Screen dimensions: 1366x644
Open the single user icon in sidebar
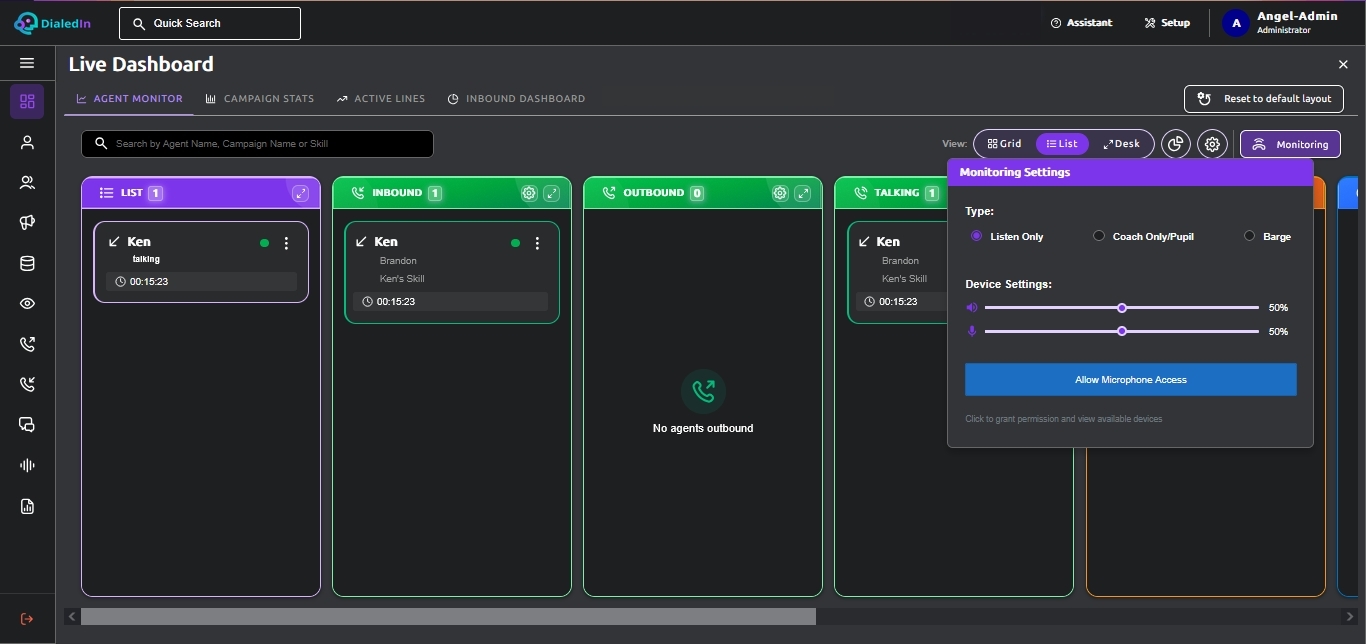(x=27, y=142)
